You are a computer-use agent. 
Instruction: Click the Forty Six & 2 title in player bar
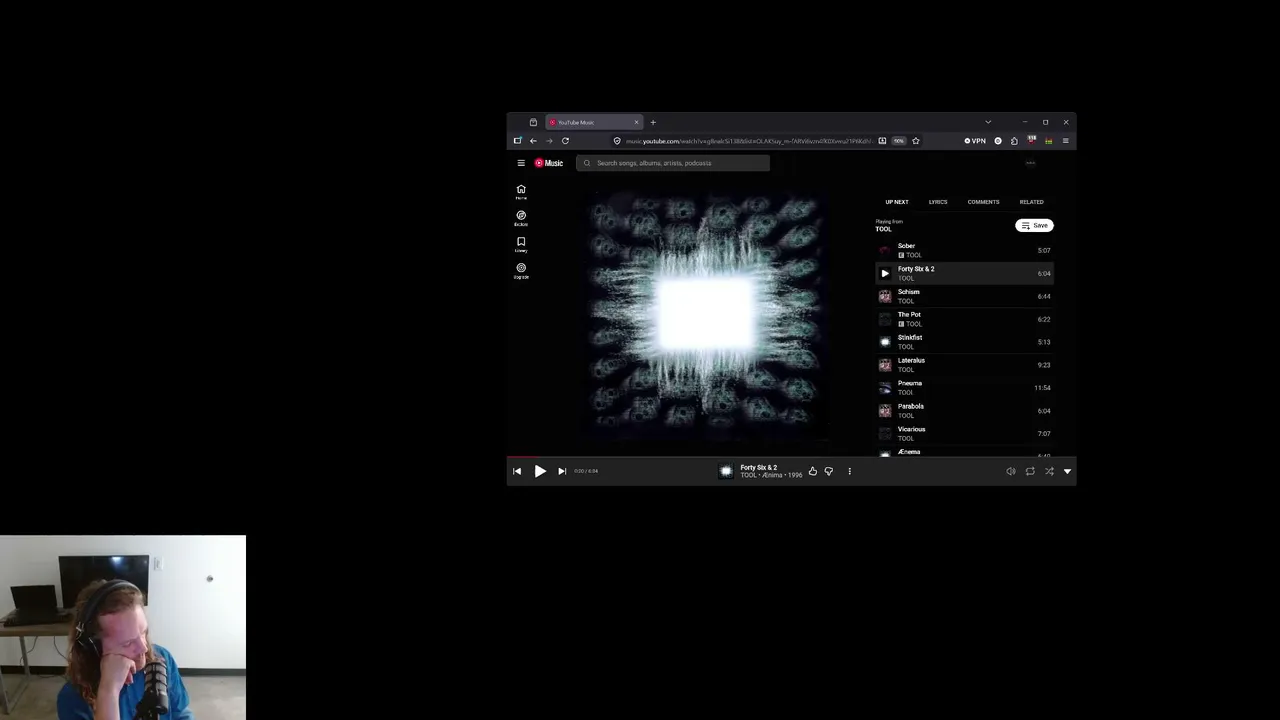(759, 467)
